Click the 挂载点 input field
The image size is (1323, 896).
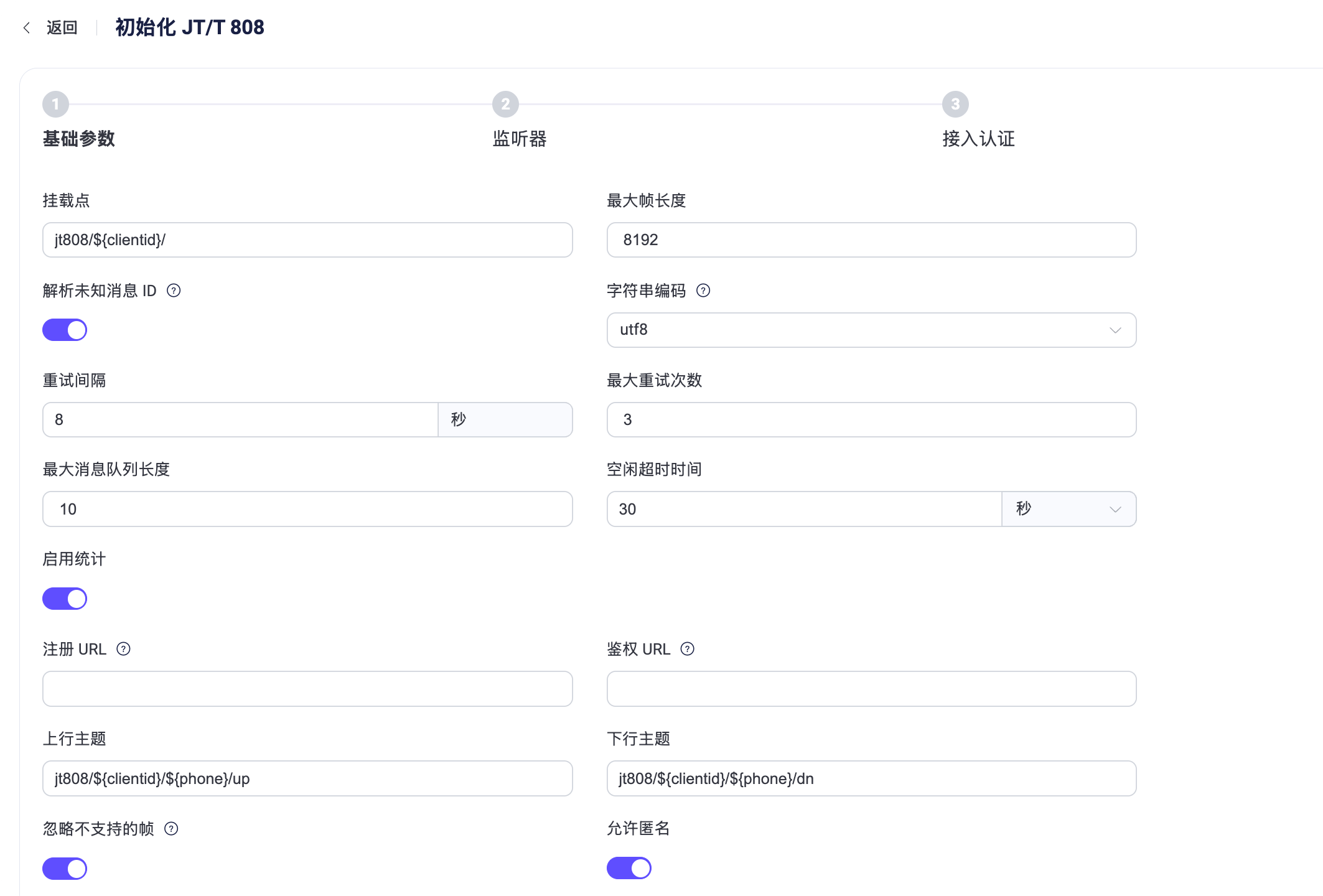coord(307,240)
